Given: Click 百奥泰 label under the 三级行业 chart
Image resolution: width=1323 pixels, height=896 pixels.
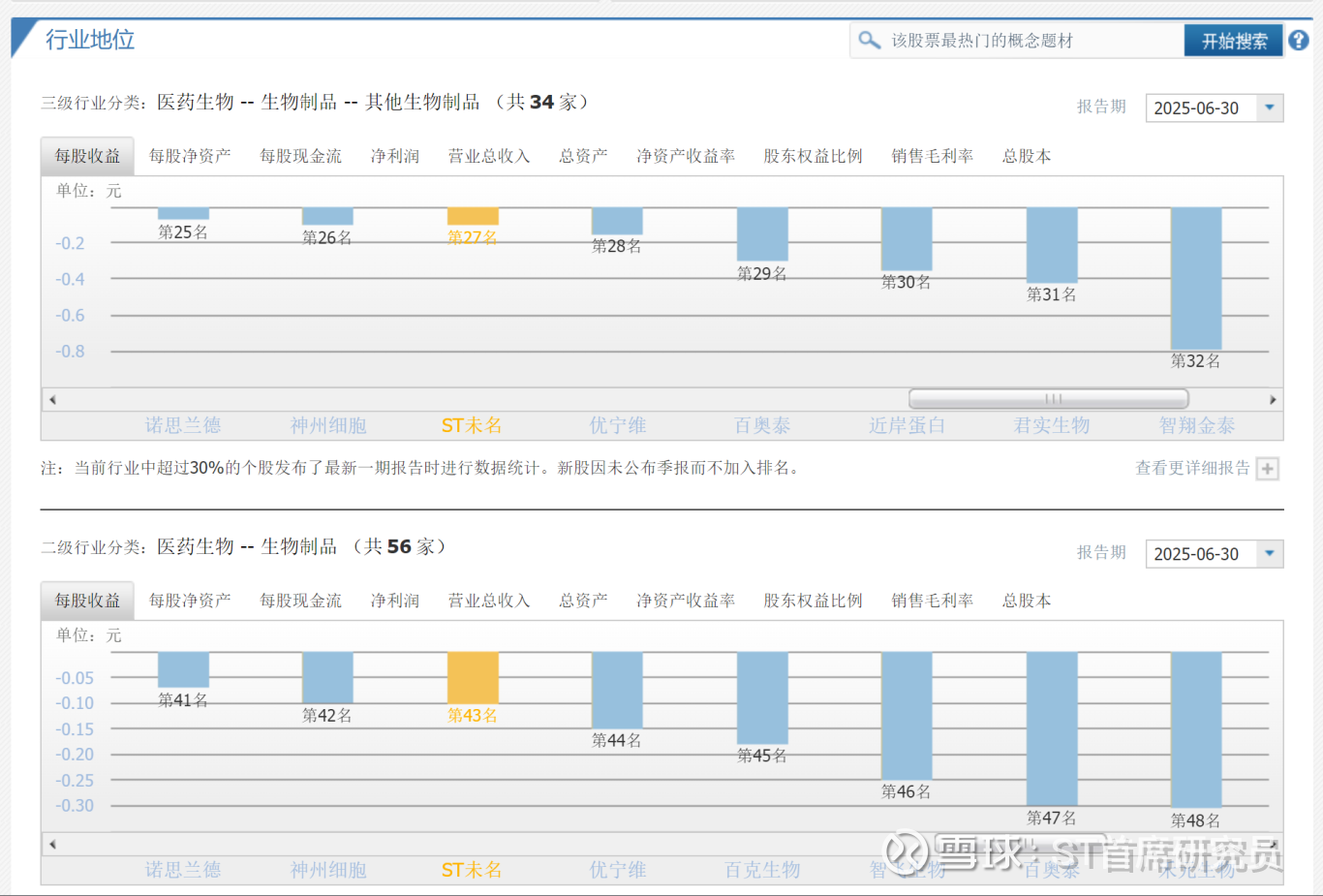Looking at the screenshot, I should pos(762,425).
